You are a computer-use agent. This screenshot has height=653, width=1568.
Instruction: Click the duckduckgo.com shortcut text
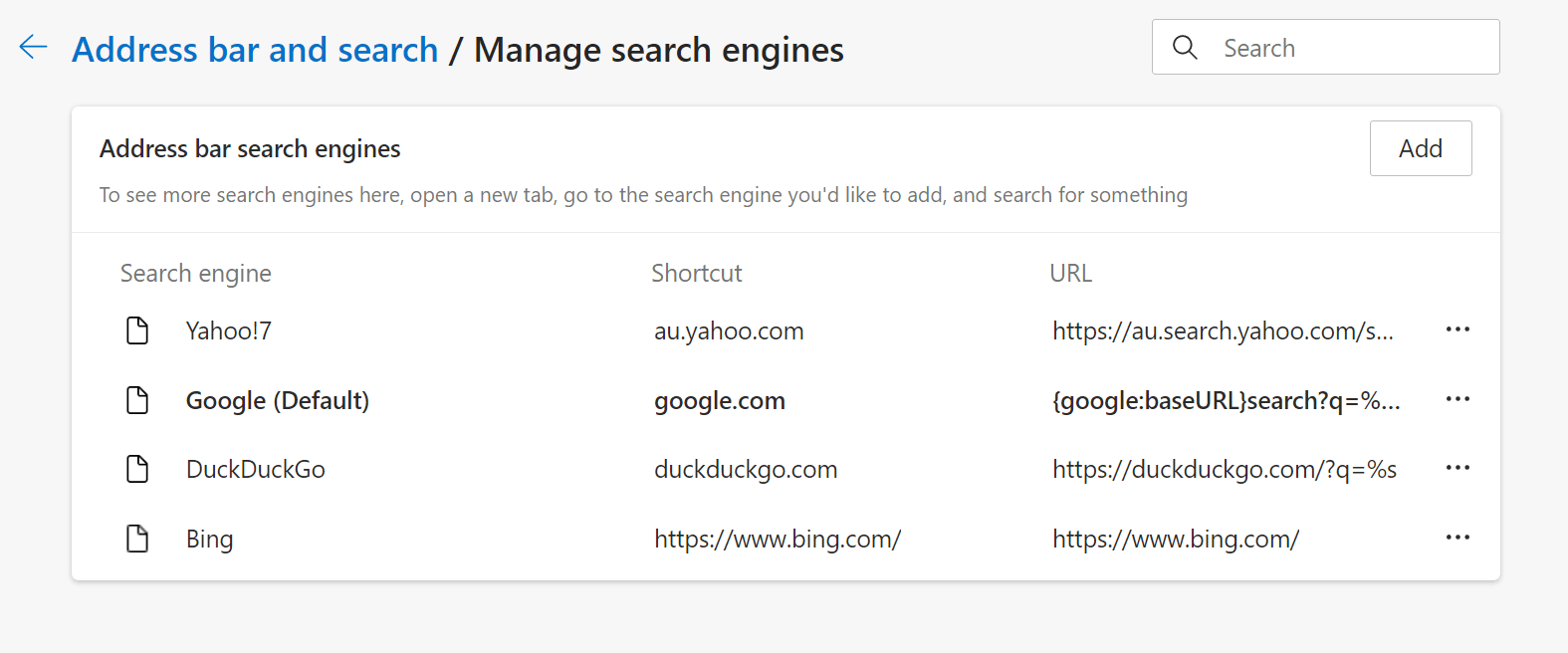pyautogui.click(x=746, y=470)
